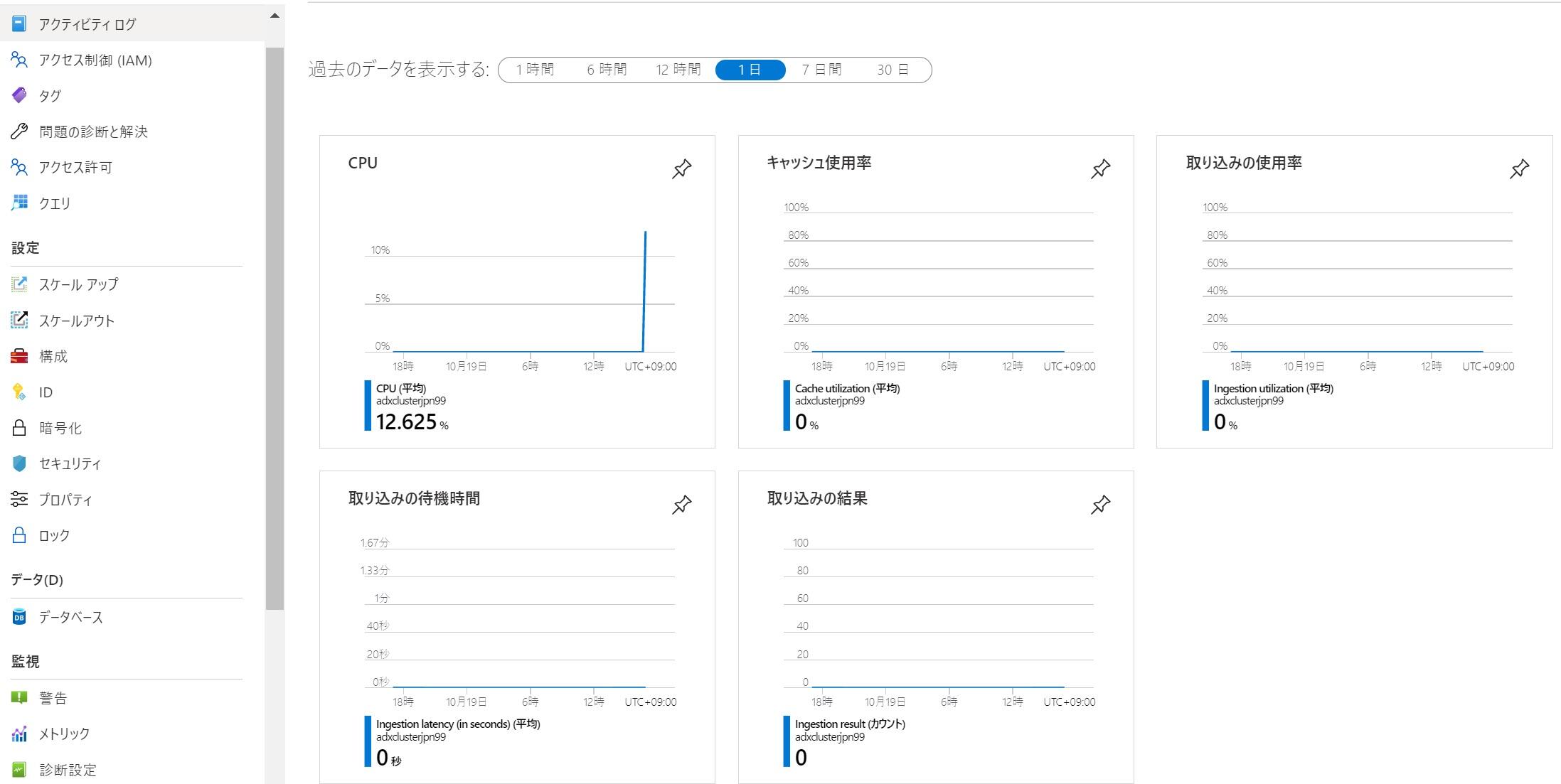Click the 取り込みの待機時間 chart title
The width and height of the screenshot is (1561, 784).
(414, 498)
